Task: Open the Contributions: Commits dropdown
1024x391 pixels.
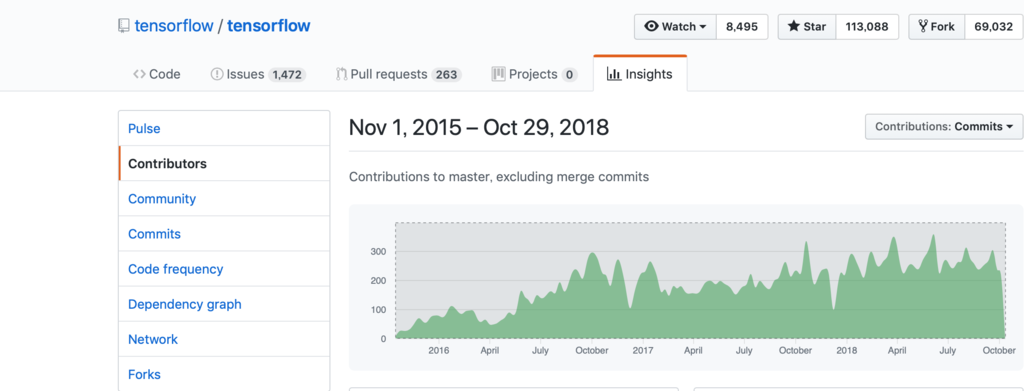Action: click(944, 127)
